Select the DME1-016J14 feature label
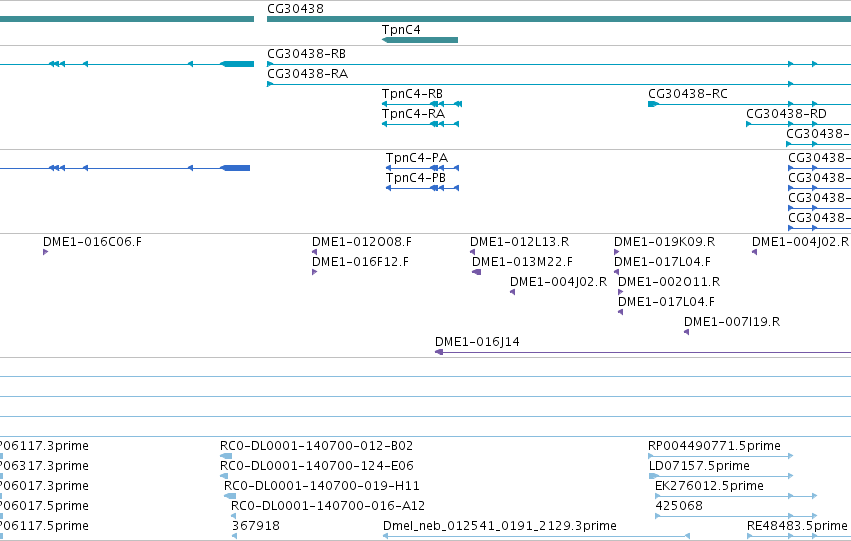The image size is (851, 541). 477,342
